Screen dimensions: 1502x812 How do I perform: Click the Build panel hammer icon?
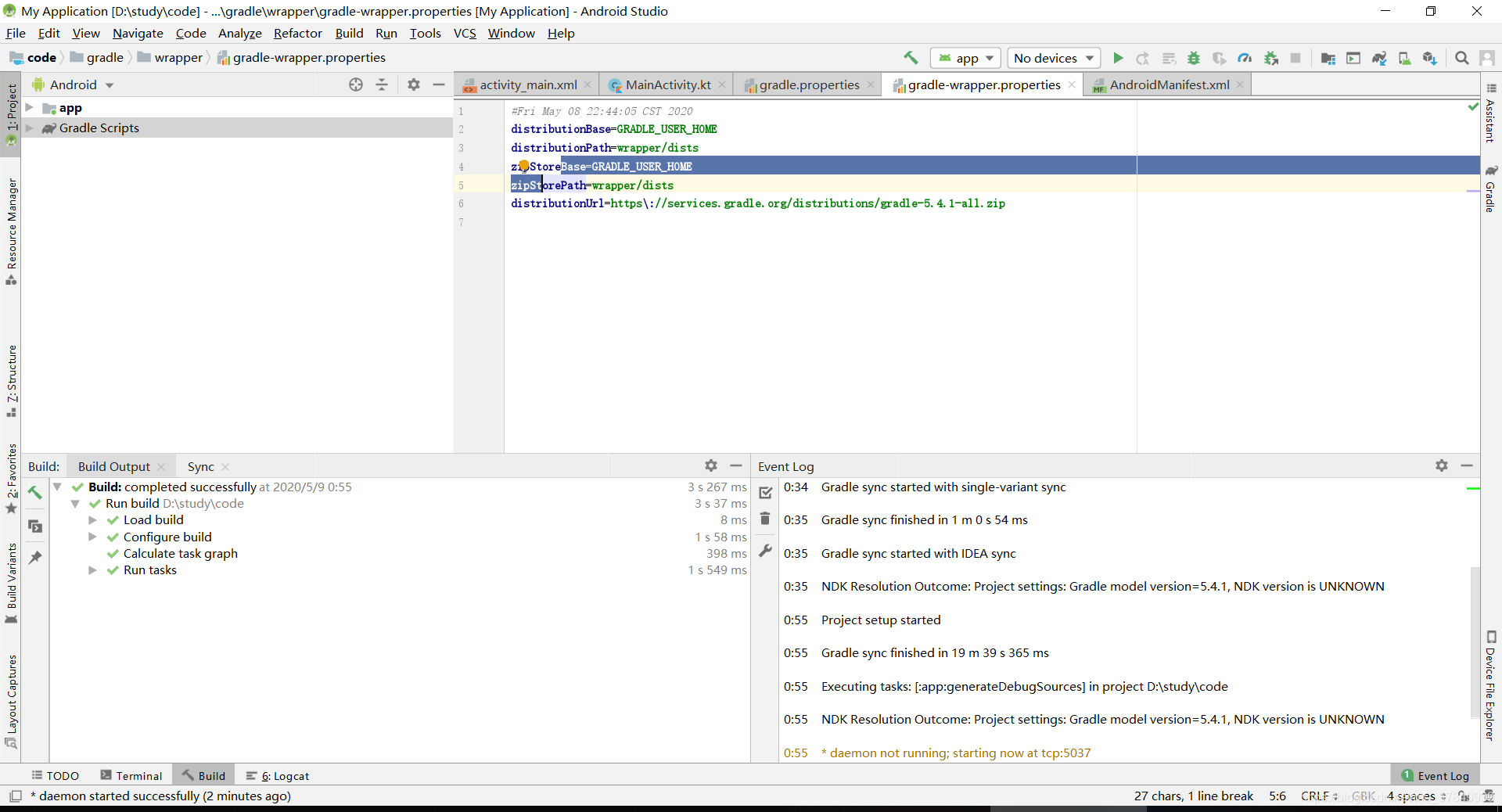[x=35, y=493]
